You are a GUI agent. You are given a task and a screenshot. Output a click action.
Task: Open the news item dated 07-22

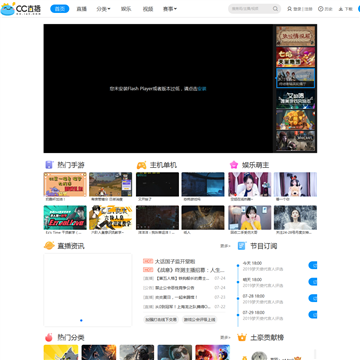coord(184,307)
